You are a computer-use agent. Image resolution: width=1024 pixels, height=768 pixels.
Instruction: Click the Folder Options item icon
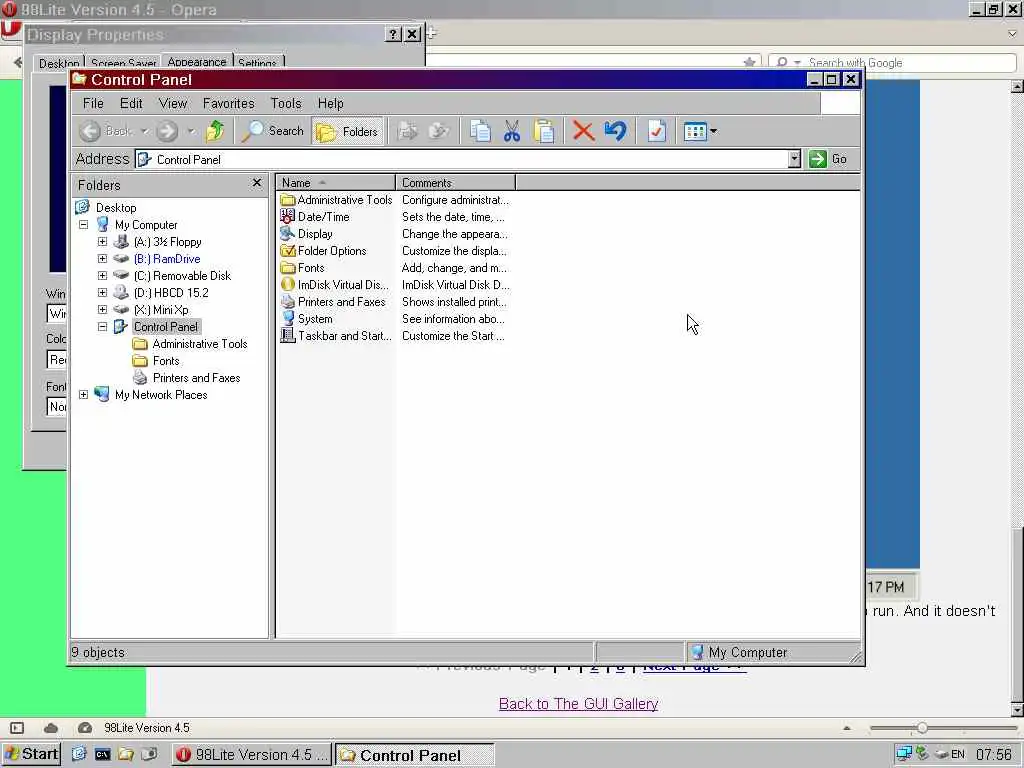pos(287,251)
